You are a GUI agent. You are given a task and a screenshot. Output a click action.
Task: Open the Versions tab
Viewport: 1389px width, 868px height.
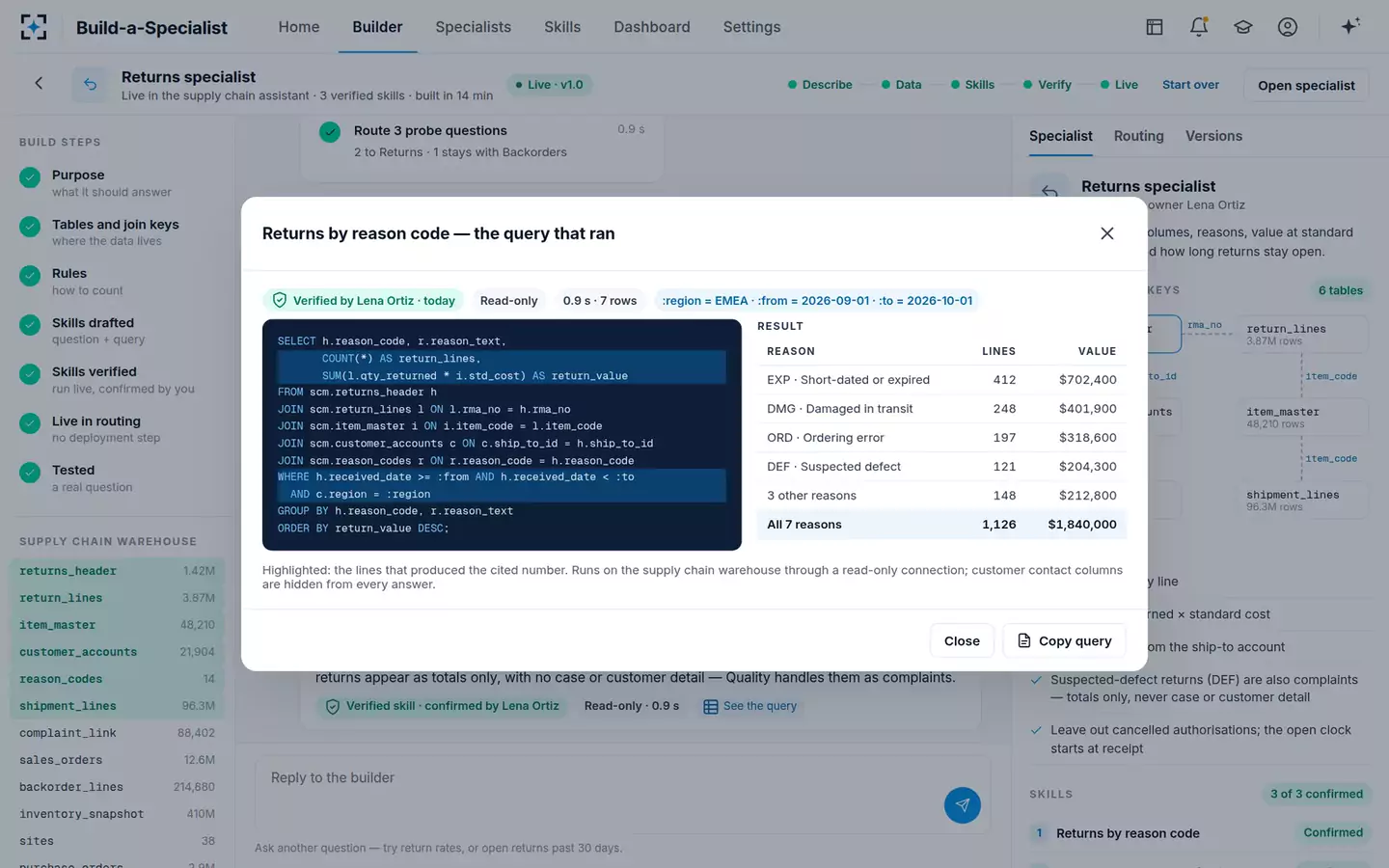[x=1213, y=136]
